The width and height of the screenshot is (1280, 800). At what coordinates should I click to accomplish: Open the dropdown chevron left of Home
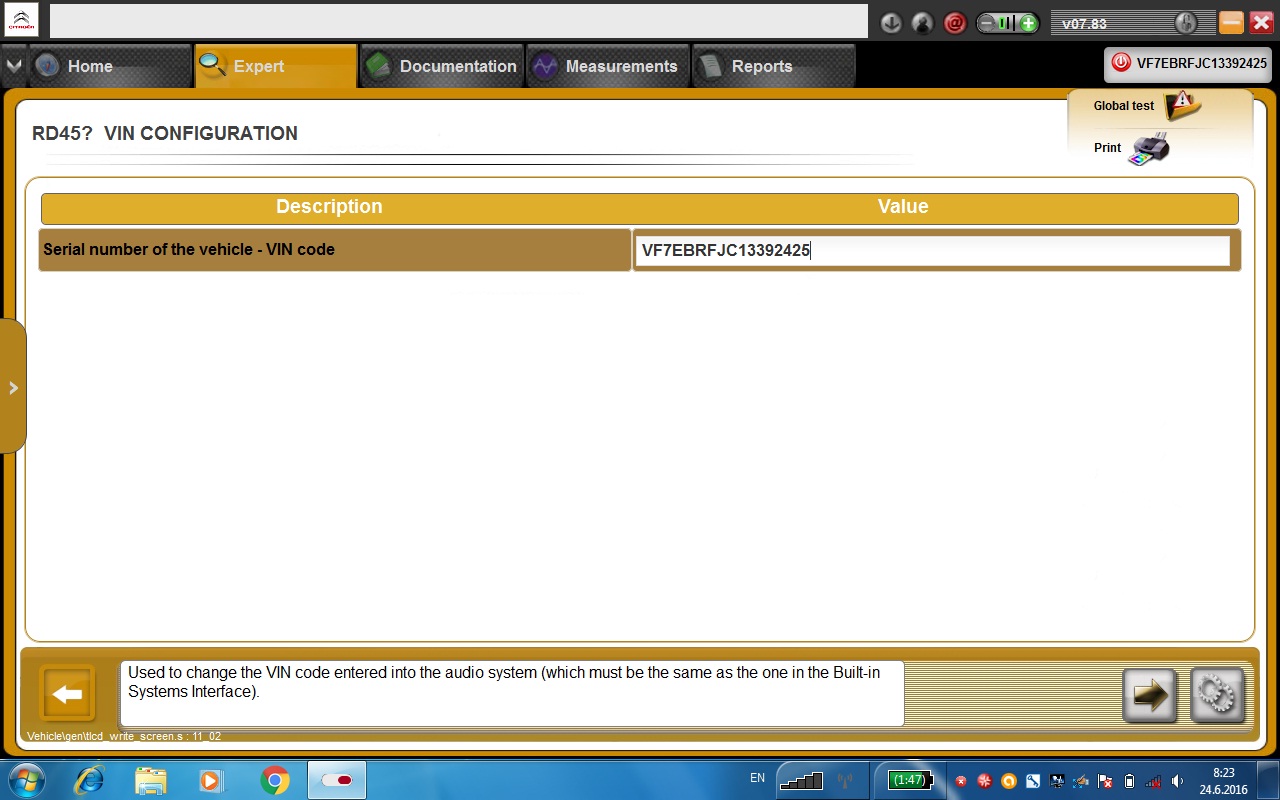point(13,66)
